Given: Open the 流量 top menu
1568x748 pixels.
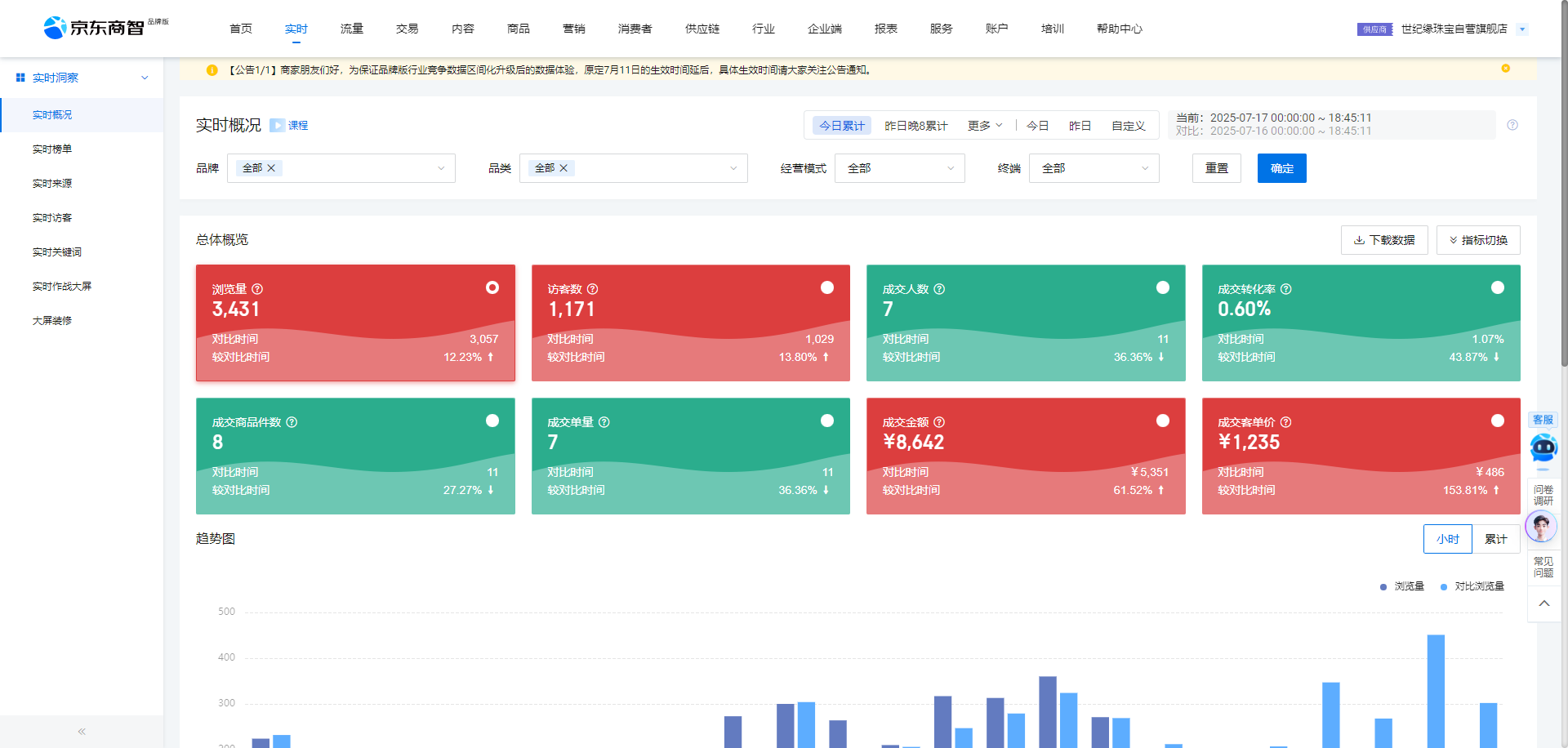Looking at the screenshot, I should [x=352, y=29].
